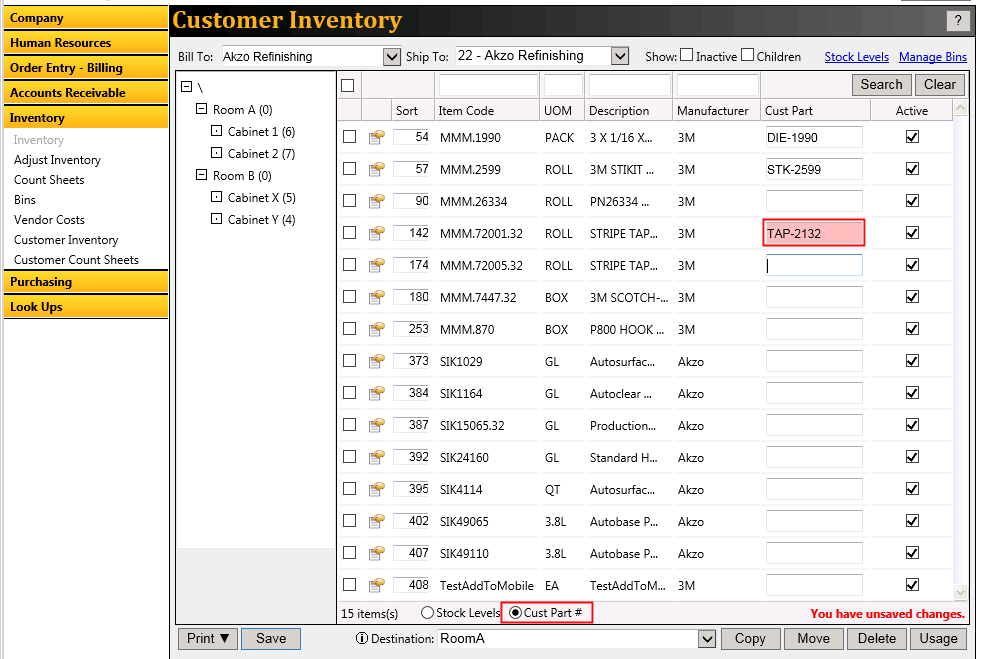
Task: Click the note icon for SIK1029 row
Action: tap(377, 361)
